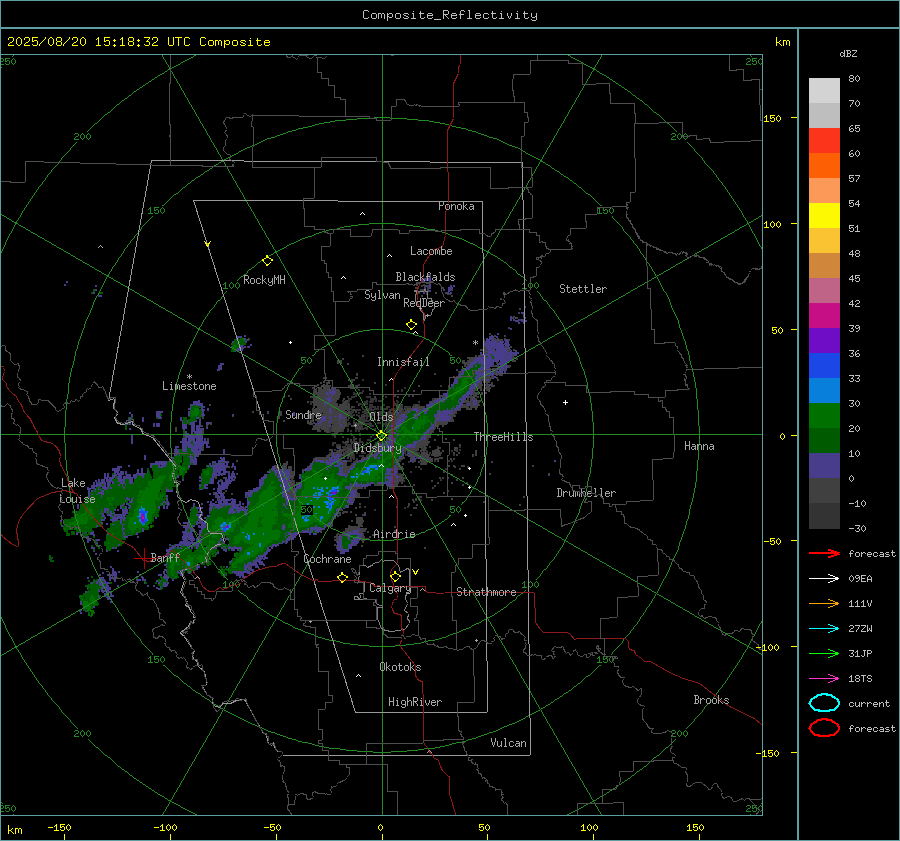Click the cyan current ellipse icon

coord(824,703)
